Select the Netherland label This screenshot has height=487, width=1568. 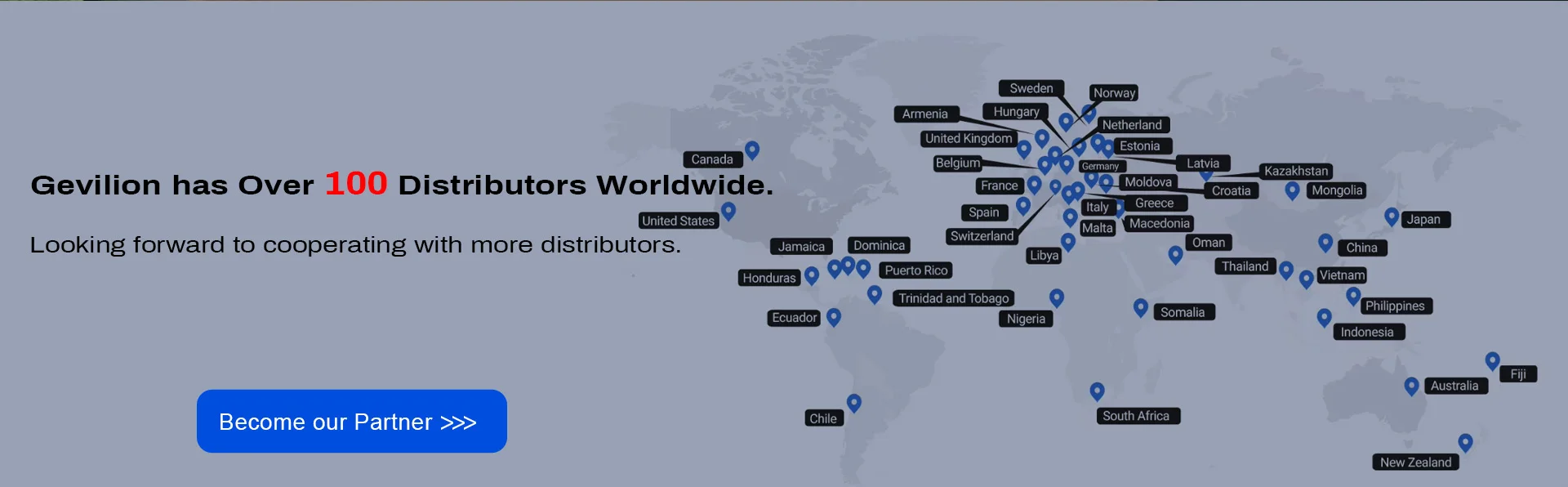click(1132, 125)
